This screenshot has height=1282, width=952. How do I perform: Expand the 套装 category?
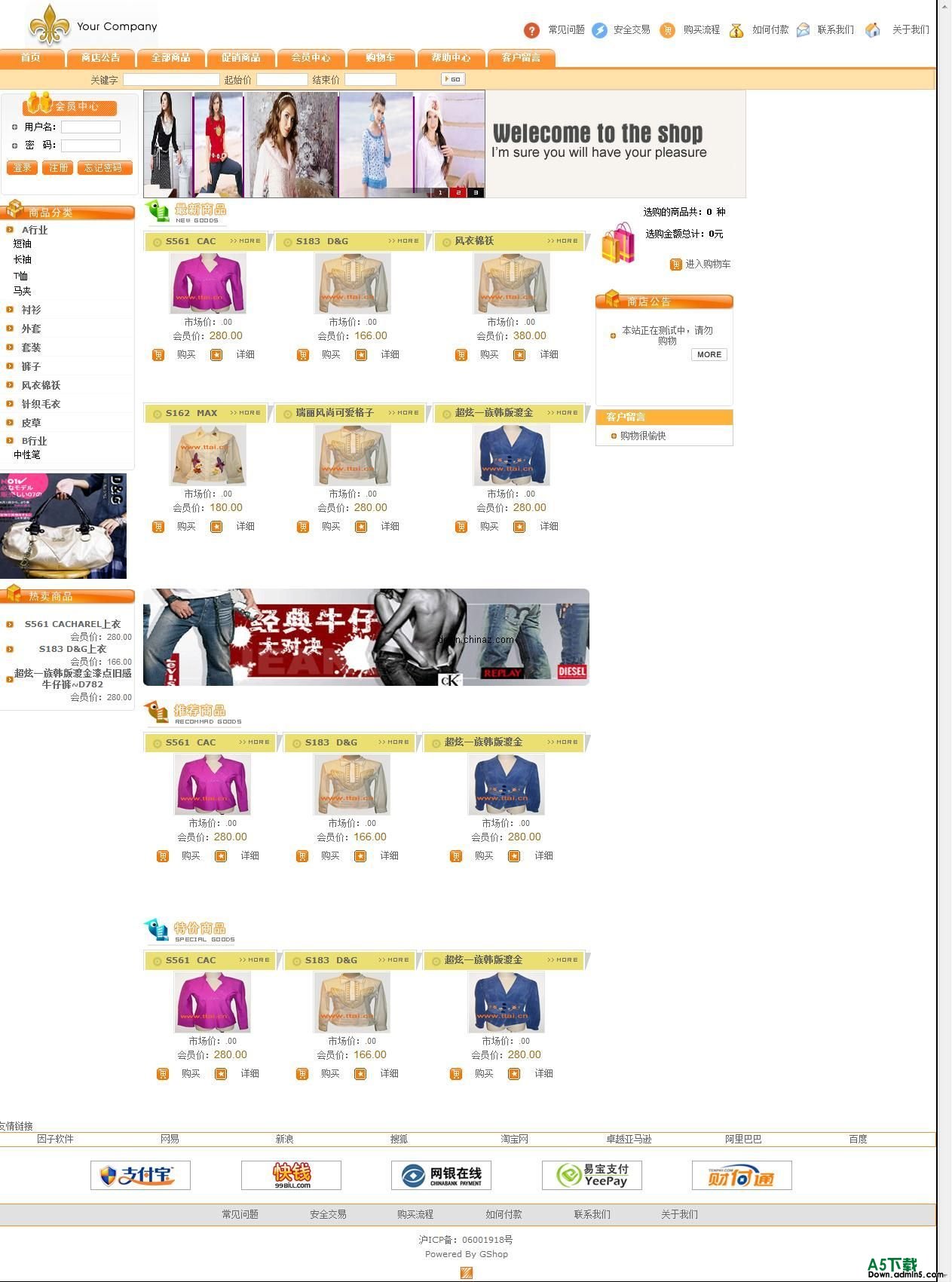(31, 347)
